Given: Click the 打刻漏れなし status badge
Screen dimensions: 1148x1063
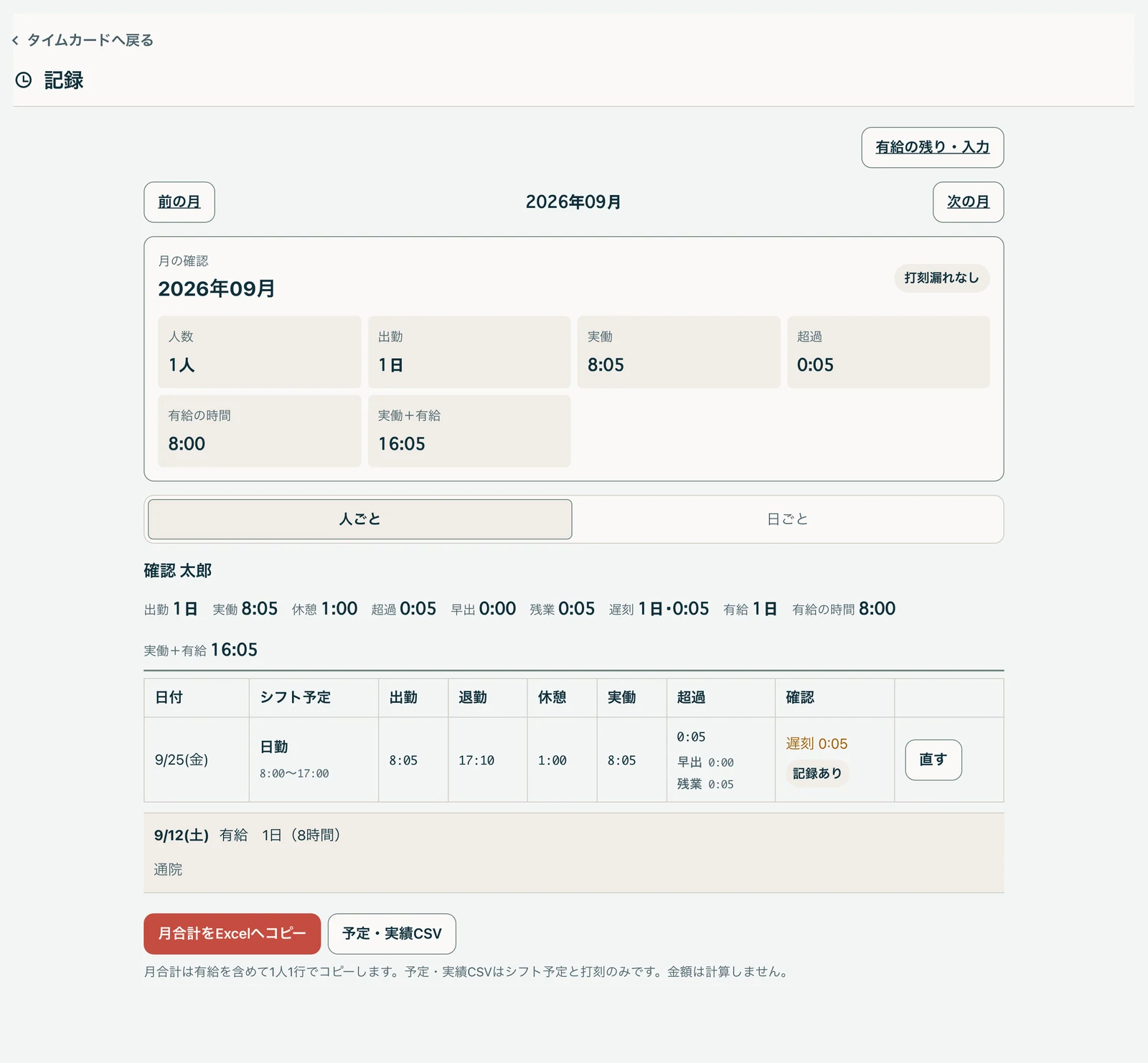Looking at the screenshot, I should point(941,278).
